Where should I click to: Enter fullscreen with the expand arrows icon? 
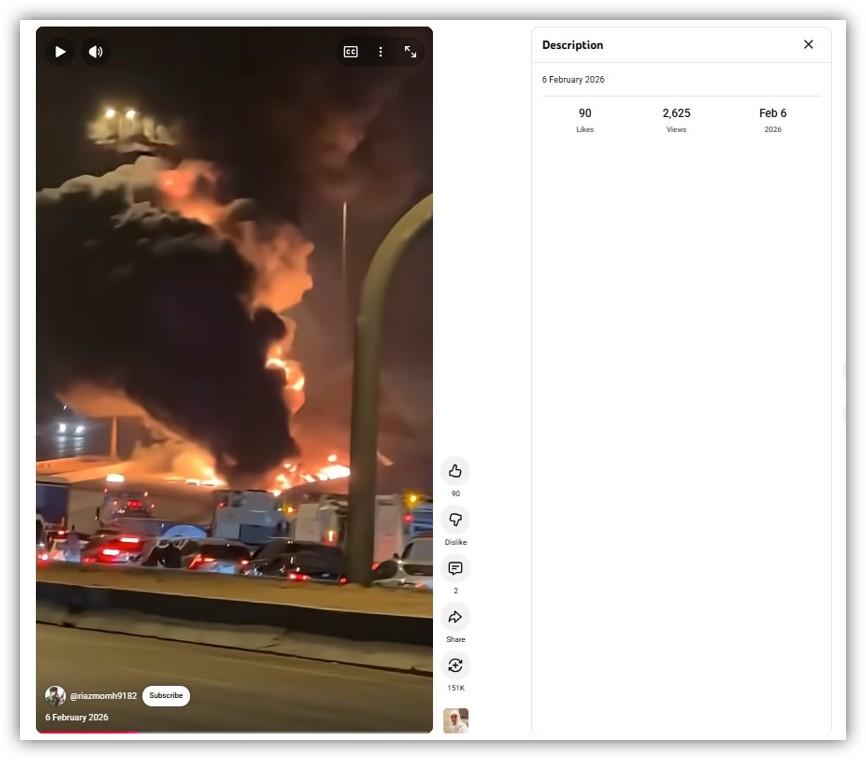pyautogui.click(x=410, y=52)
